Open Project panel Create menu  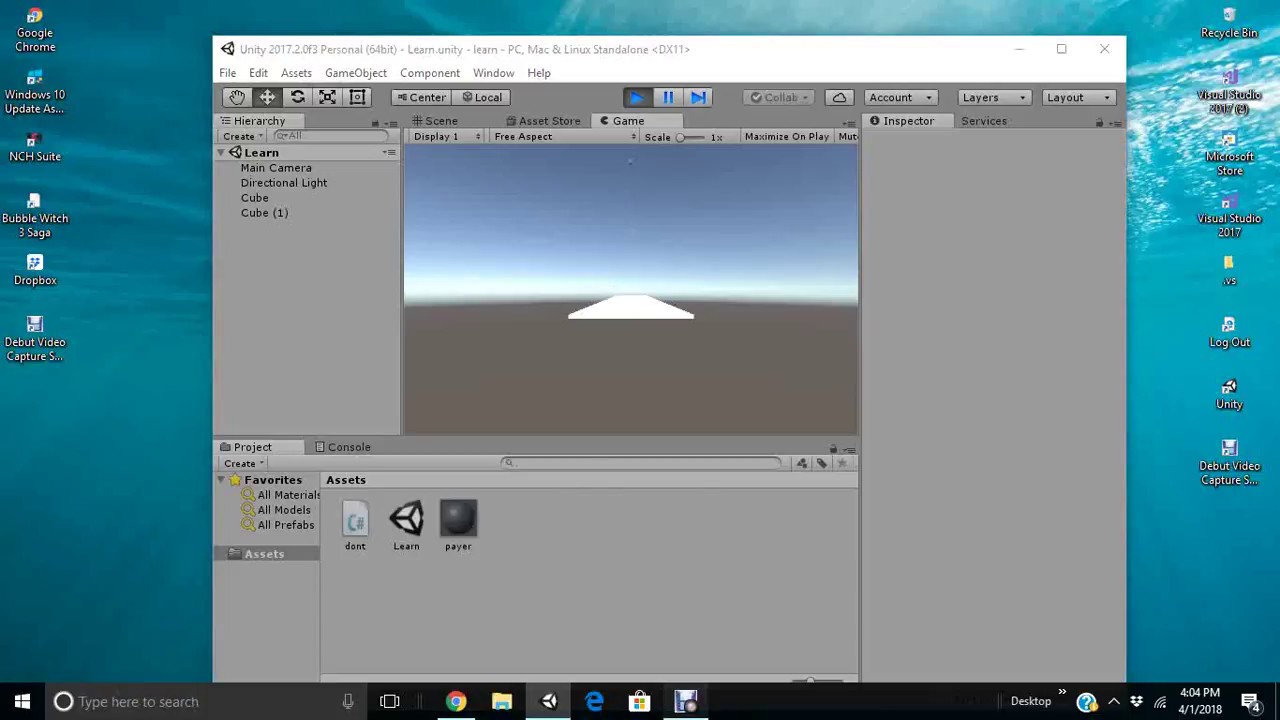coord(243,463)
